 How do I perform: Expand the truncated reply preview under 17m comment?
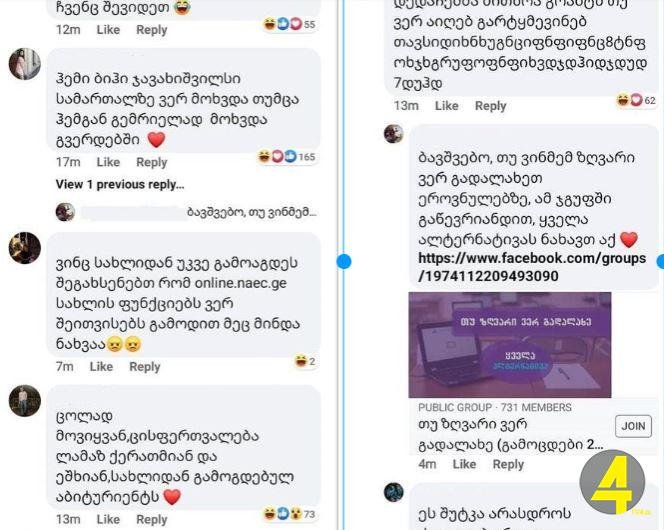tap(252, 212)
